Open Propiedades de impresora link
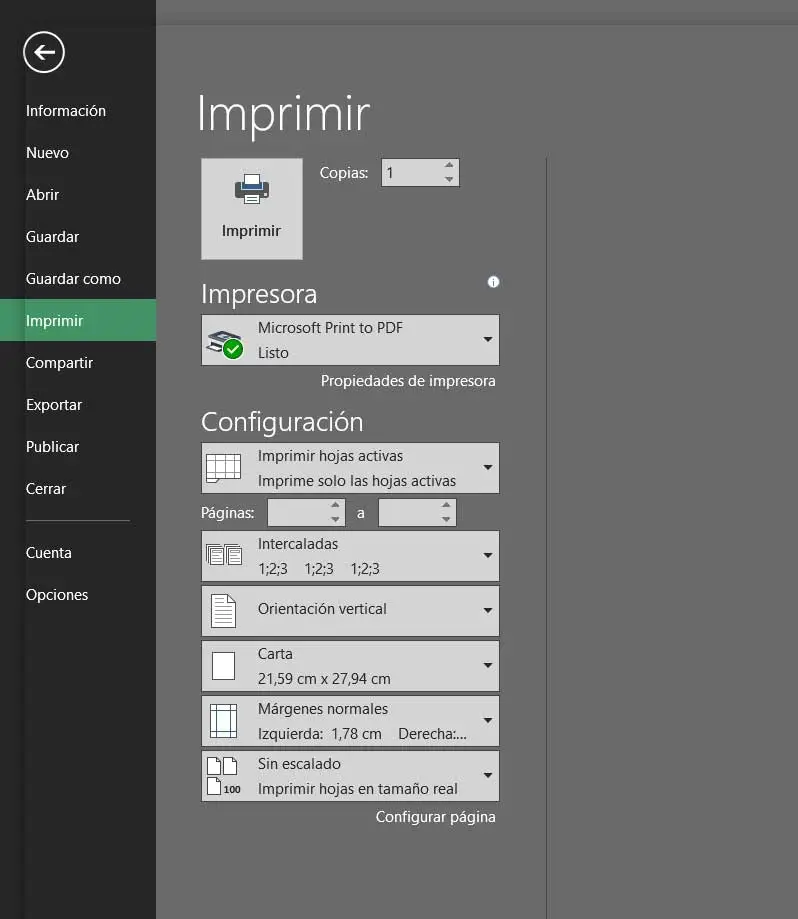The image size is (798, 919). coord(408,381)
